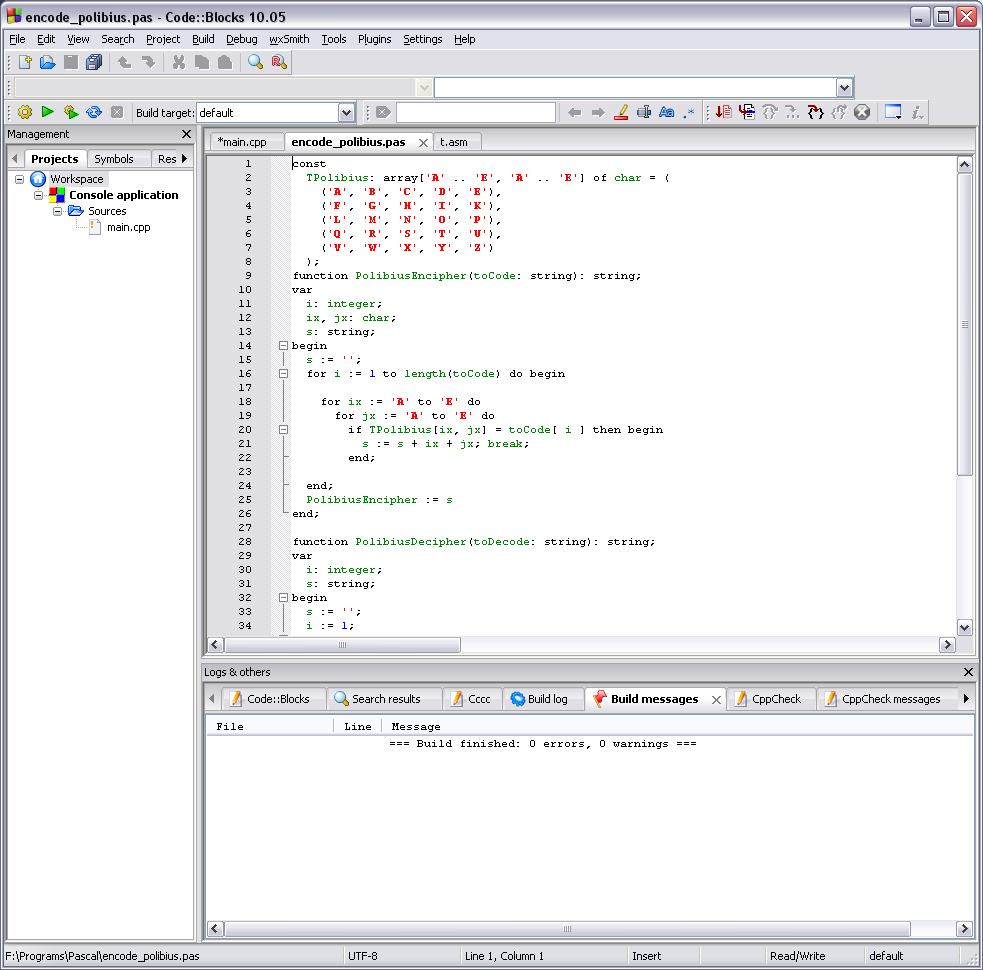Click the Find magnifier icon
Viewport: 983px width, 970px height.
pos(256,63)
